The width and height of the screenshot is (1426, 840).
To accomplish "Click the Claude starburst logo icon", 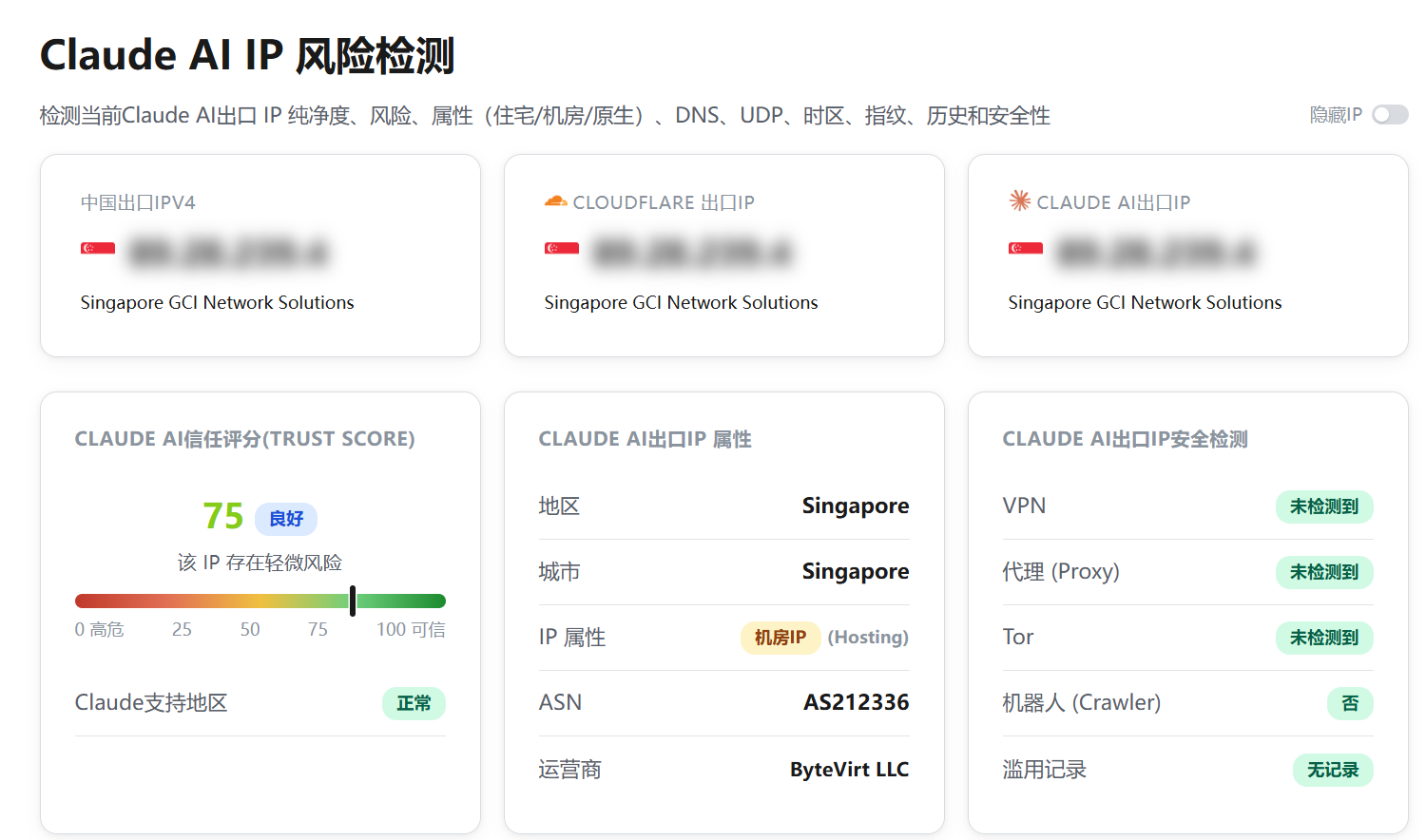I will pyautogui.click(x=1020, y=200).
